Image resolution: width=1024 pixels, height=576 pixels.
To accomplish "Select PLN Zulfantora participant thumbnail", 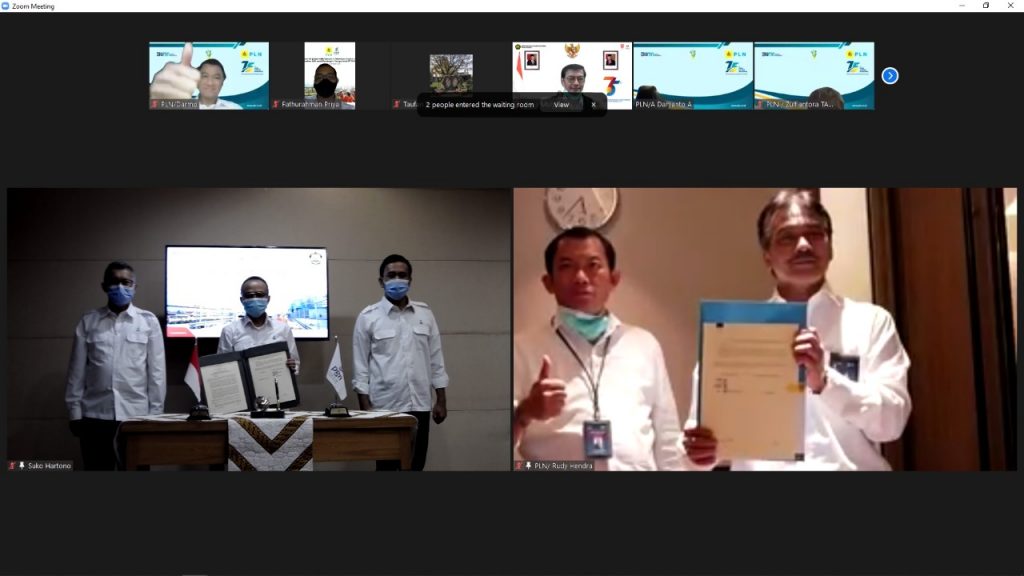I will [x=814, y=74].
